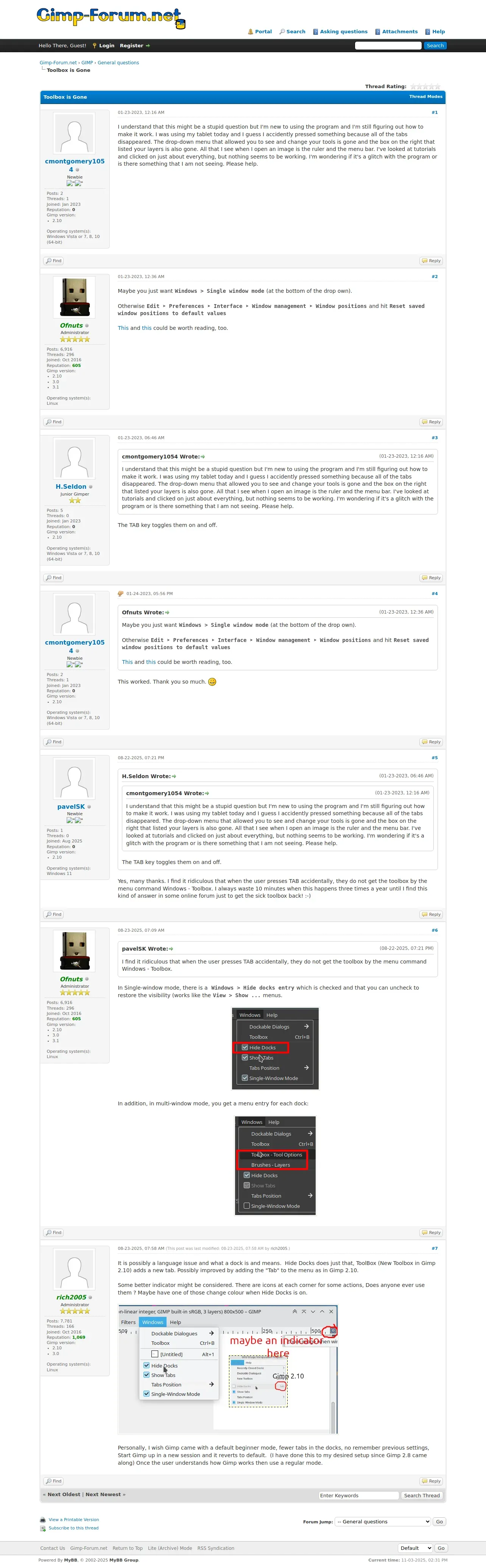Click the green arrow after 'H.Seldon Wrote:'
This screenshot has width=486, height=1568.
174,776
